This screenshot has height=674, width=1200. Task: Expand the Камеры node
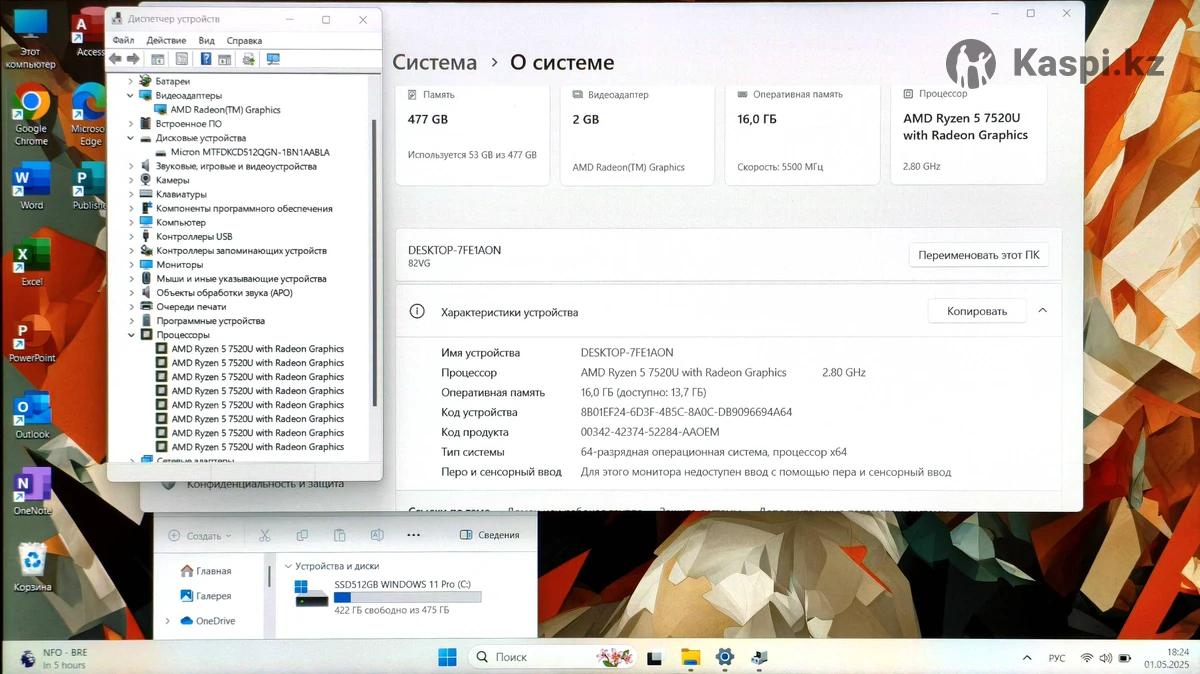131,180
